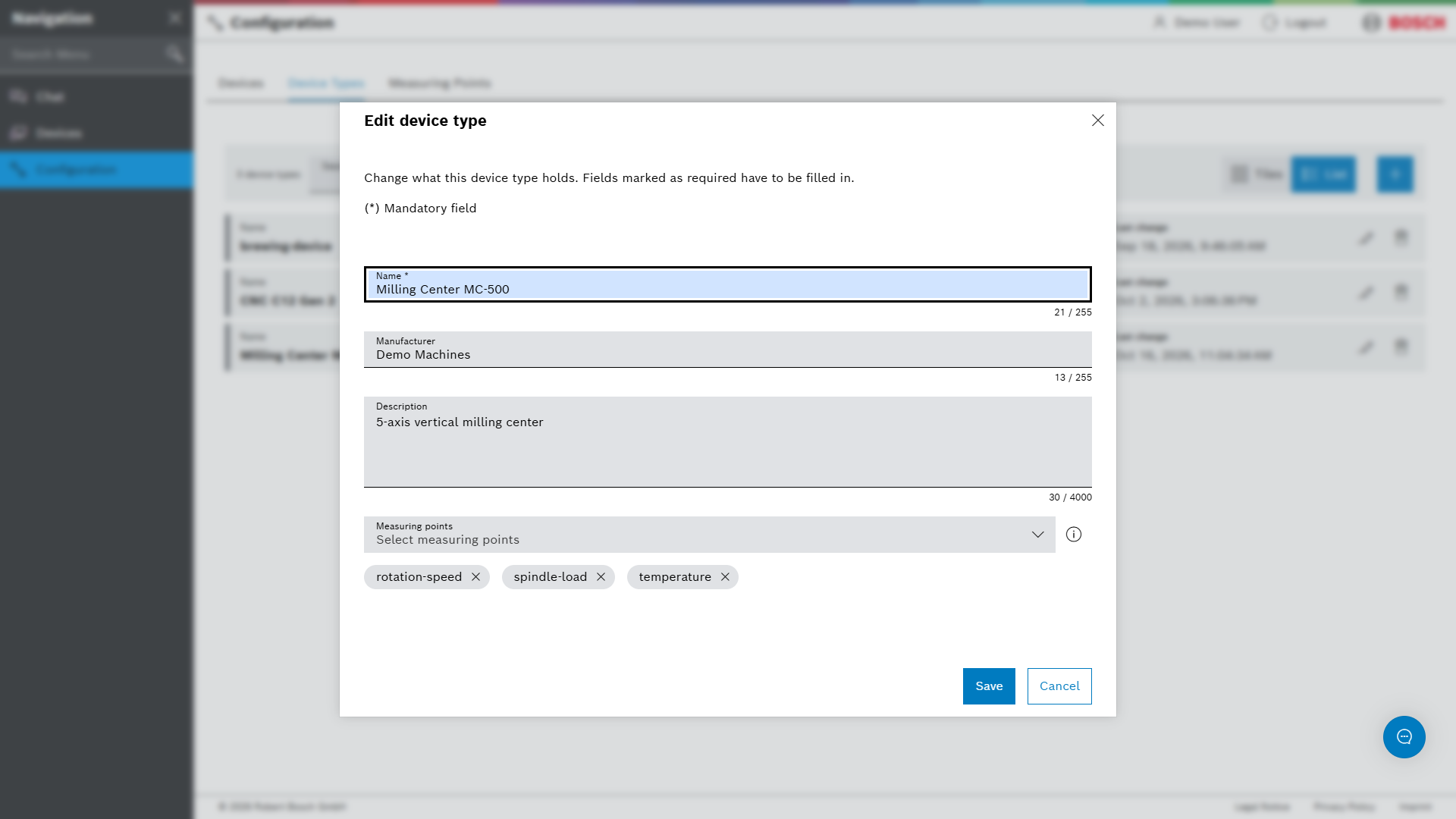Image resolution: width=1456 pixels, height=819 pixels.
Task: Click the temperature chip label
Action: tap(675, 577)
